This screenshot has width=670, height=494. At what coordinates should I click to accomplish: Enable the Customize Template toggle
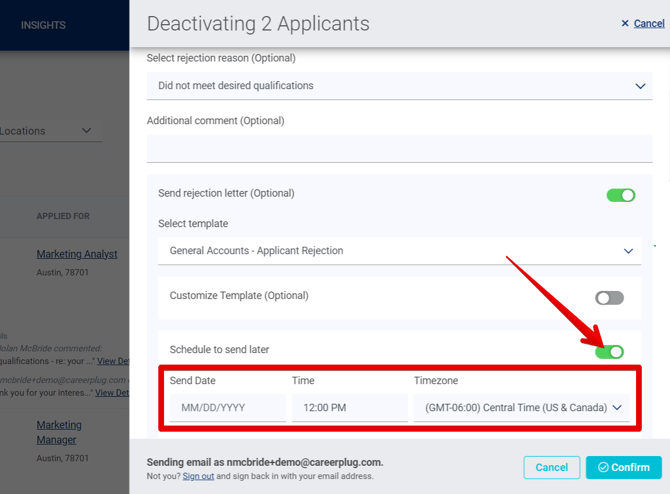pyautogui.click(x=609, y=298)
